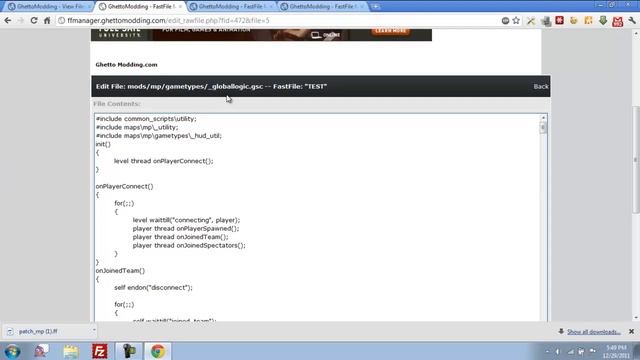Click the system clock in the tray
640x360 pixels.
pyautogui.click(x=617, y=351)
